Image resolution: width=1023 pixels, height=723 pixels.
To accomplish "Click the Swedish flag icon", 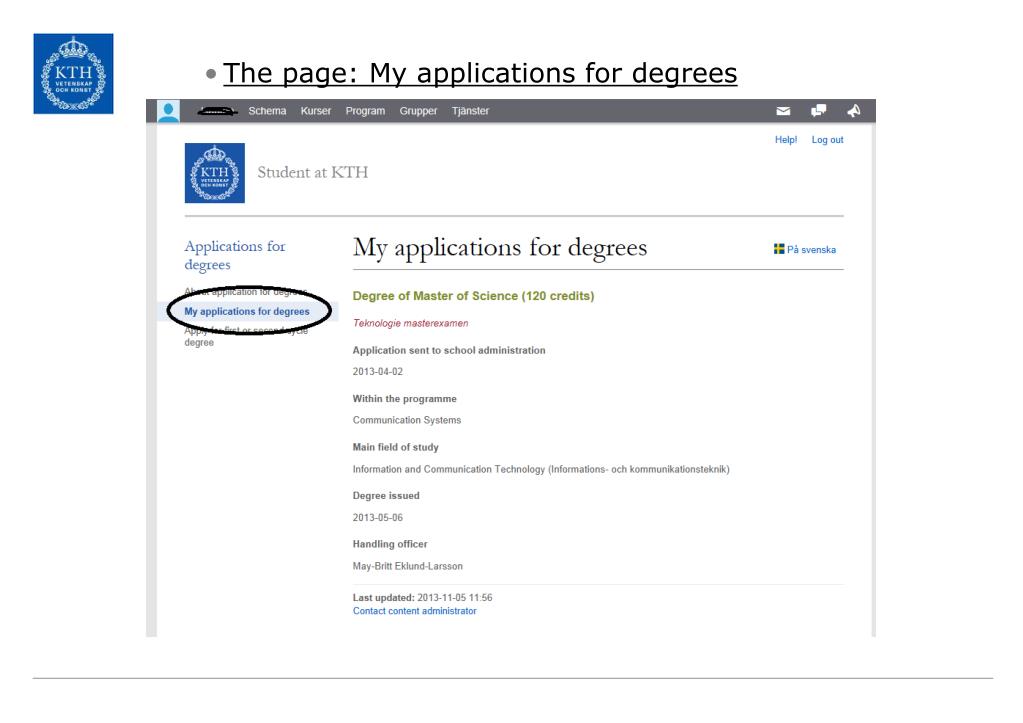I will [779, 249].
